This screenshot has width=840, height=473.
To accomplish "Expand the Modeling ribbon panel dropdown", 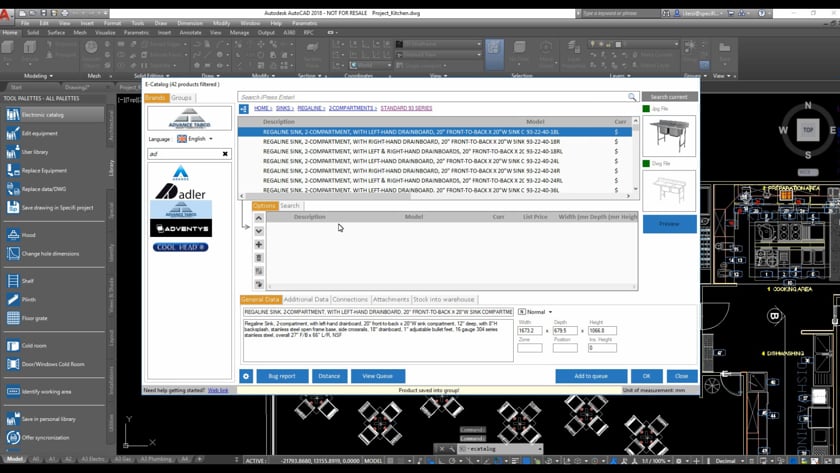I will [39, 76].
